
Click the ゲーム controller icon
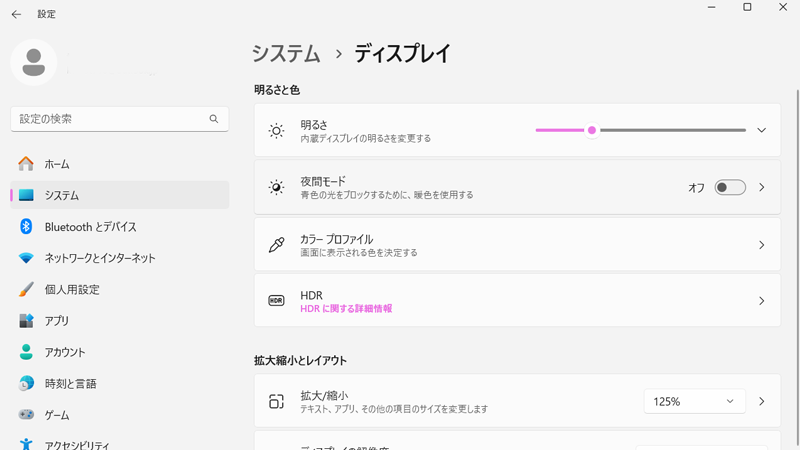click(x=26, y=415)
